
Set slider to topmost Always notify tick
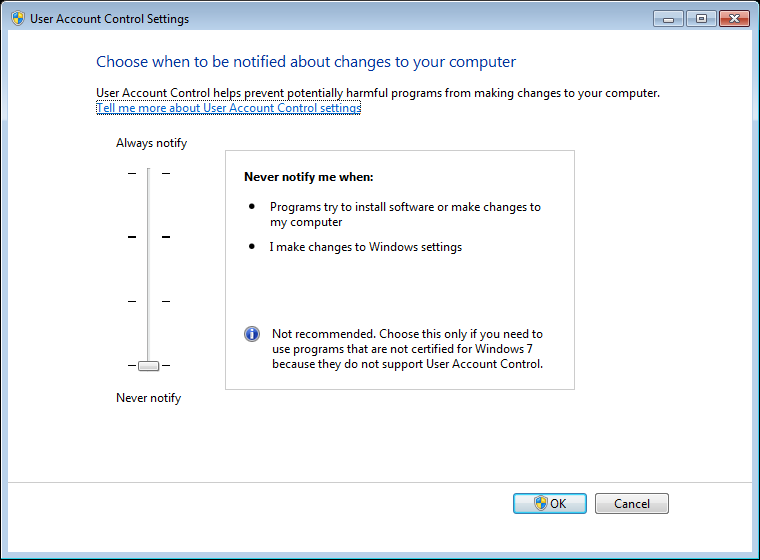[x=148, y=173]
